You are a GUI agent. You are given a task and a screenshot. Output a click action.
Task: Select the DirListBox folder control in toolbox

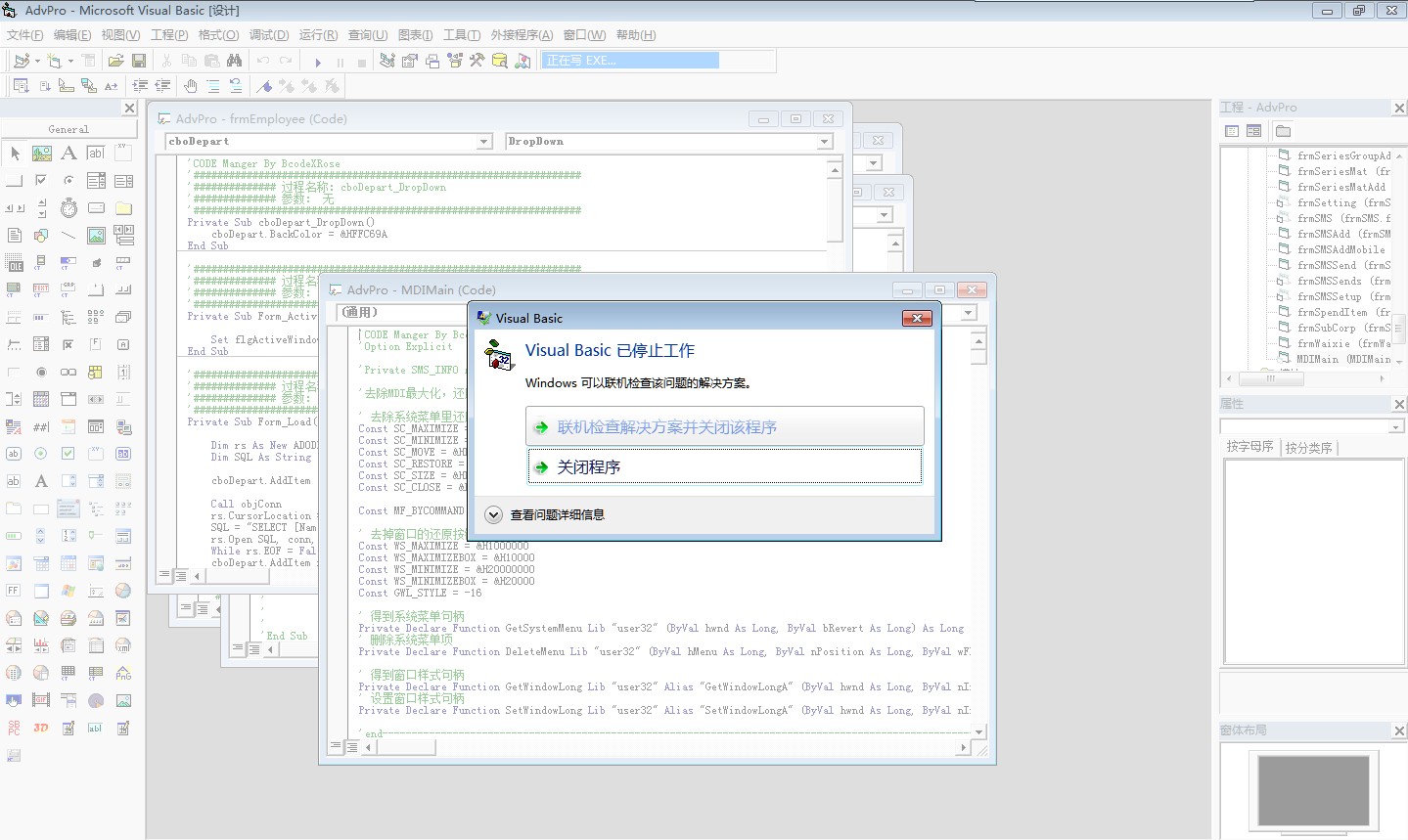pos(123,208)
